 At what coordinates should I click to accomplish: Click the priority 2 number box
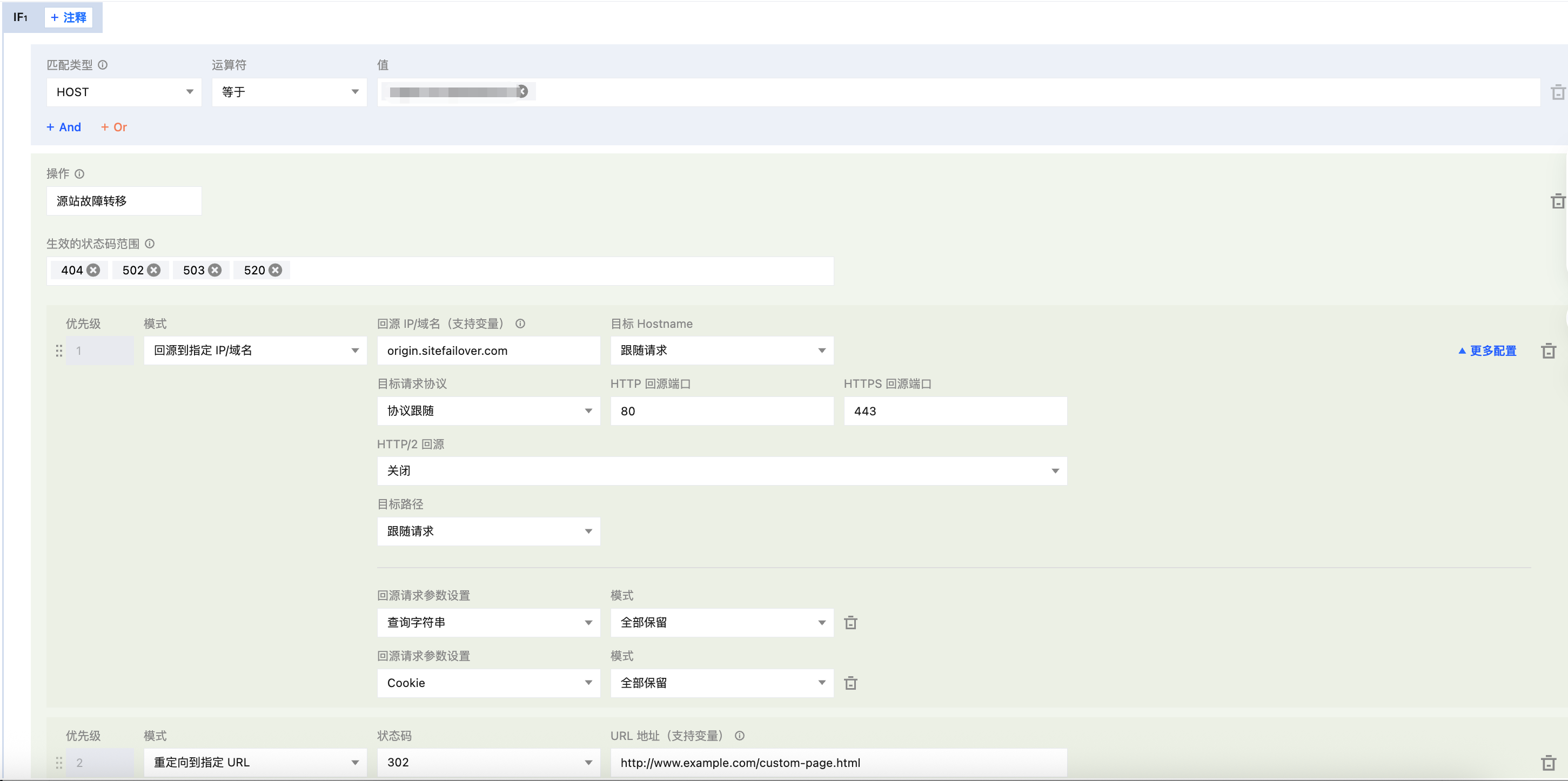[100, 763]
